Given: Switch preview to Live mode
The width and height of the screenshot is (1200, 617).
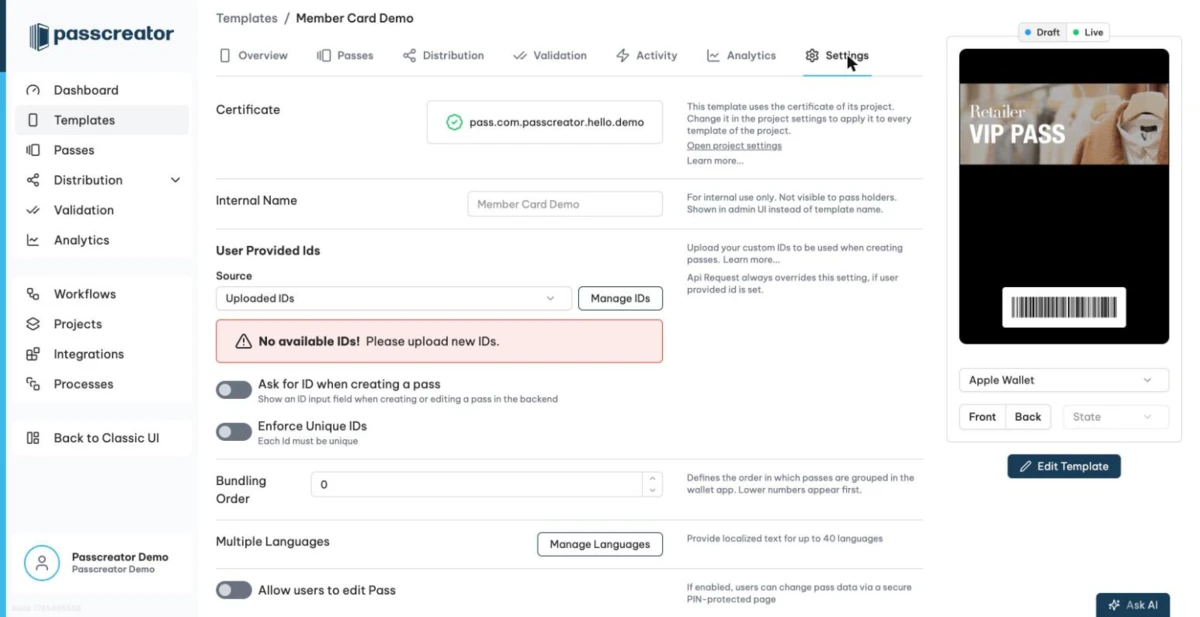Looking at the screenshot, I should click(1088, 32).
